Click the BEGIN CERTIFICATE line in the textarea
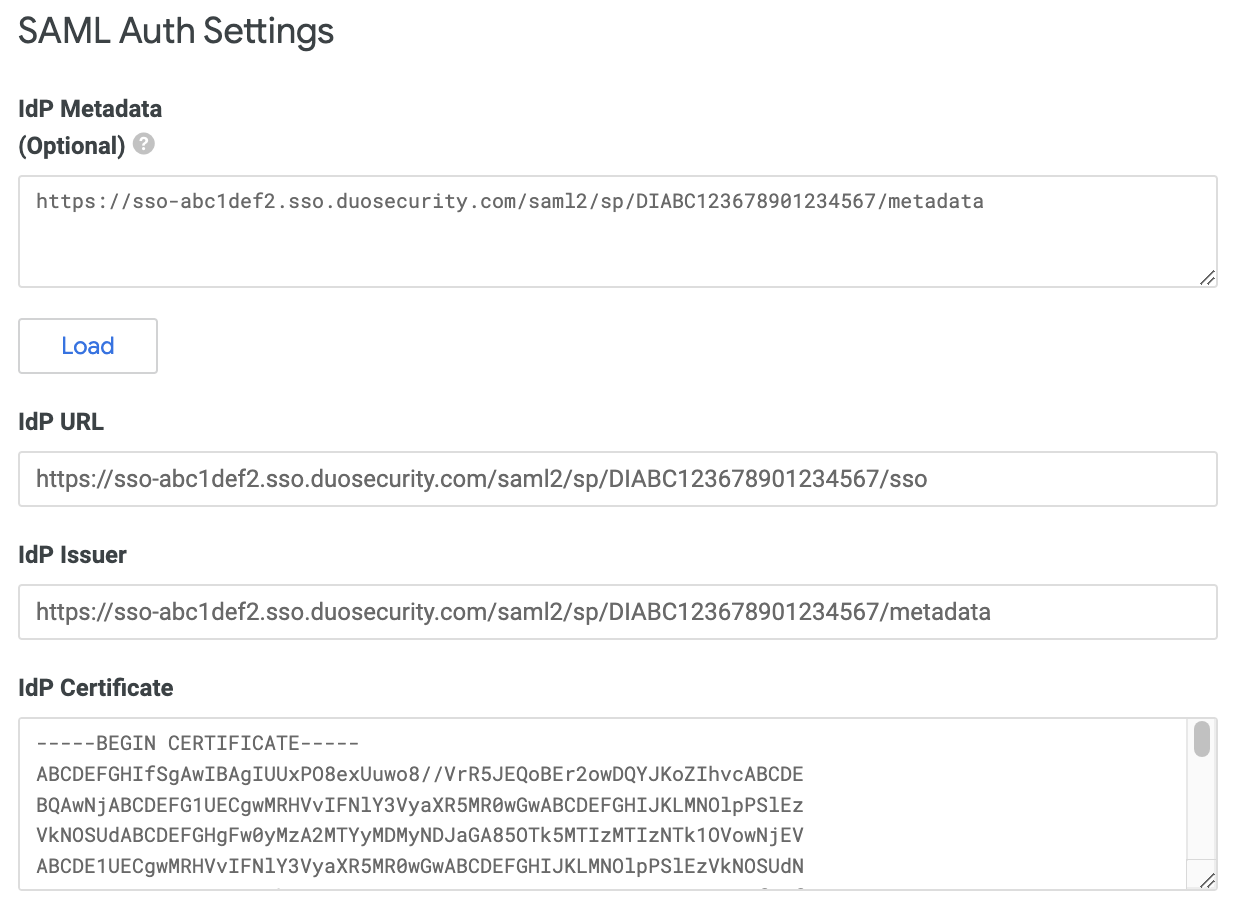1234x908 pixels. click(196, 742)
